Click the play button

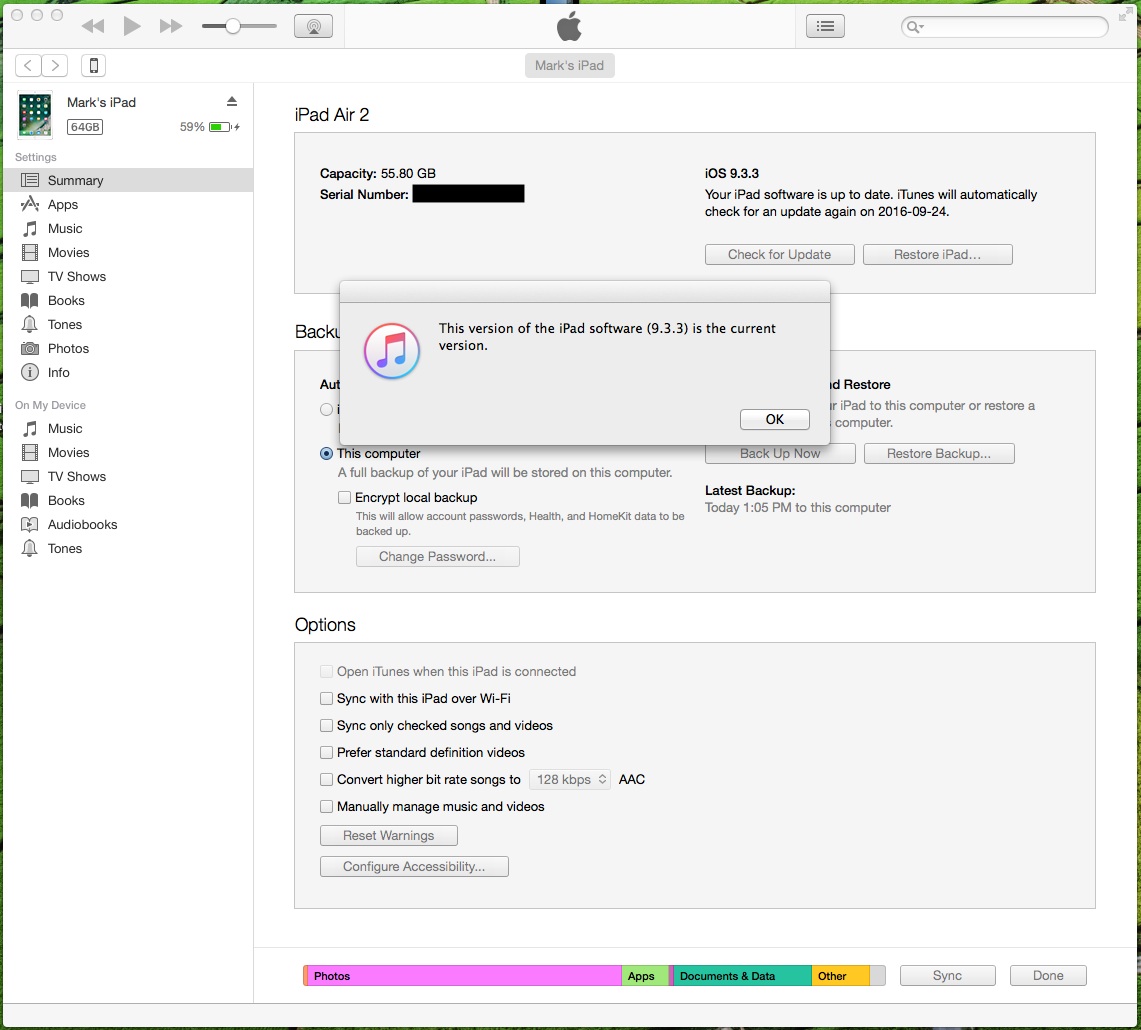tap(132, 26)
